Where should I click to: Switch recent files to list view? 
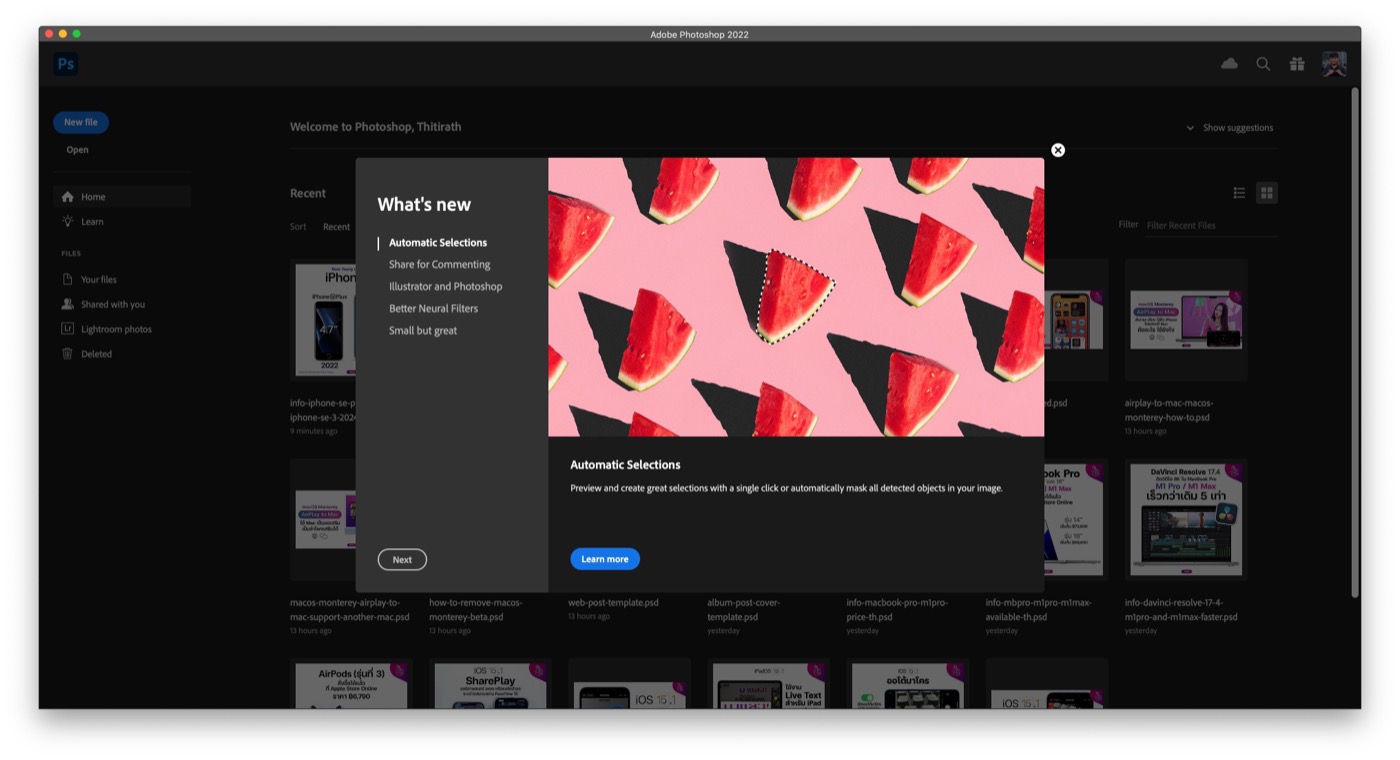pos(1239,193)
